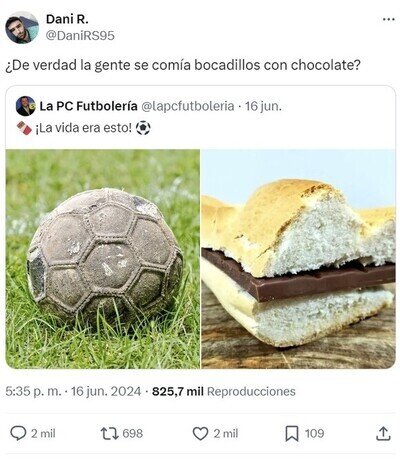Click the 5:35 p. m. timestamp
The width and height of the screenshot is (400, 459).
[33, 391]
